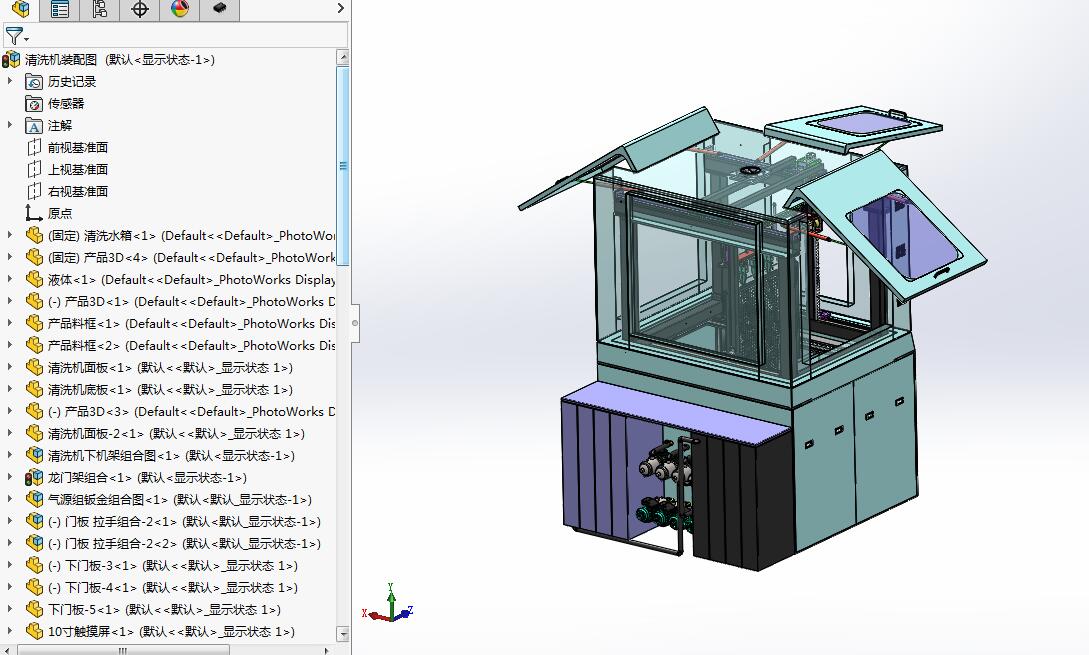Select the 10寸触摸屏<1> text row
The width and height of the screenshot is (1089, 655).
pyautogui.click(x=172, y=631)
